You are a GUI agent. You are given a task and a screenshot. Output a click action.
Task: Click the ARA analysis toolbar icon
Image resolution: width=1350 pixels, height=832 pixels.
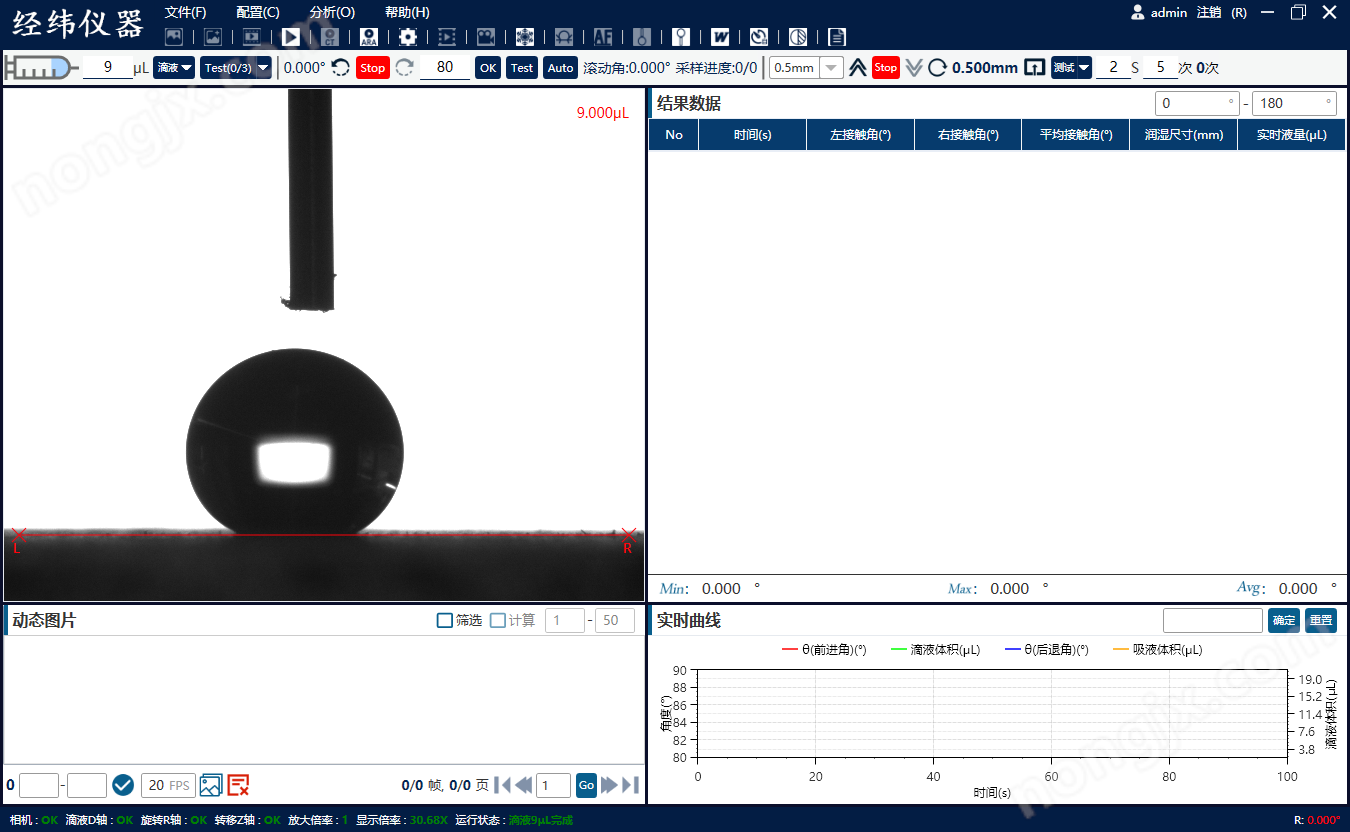tap(370, 36)
